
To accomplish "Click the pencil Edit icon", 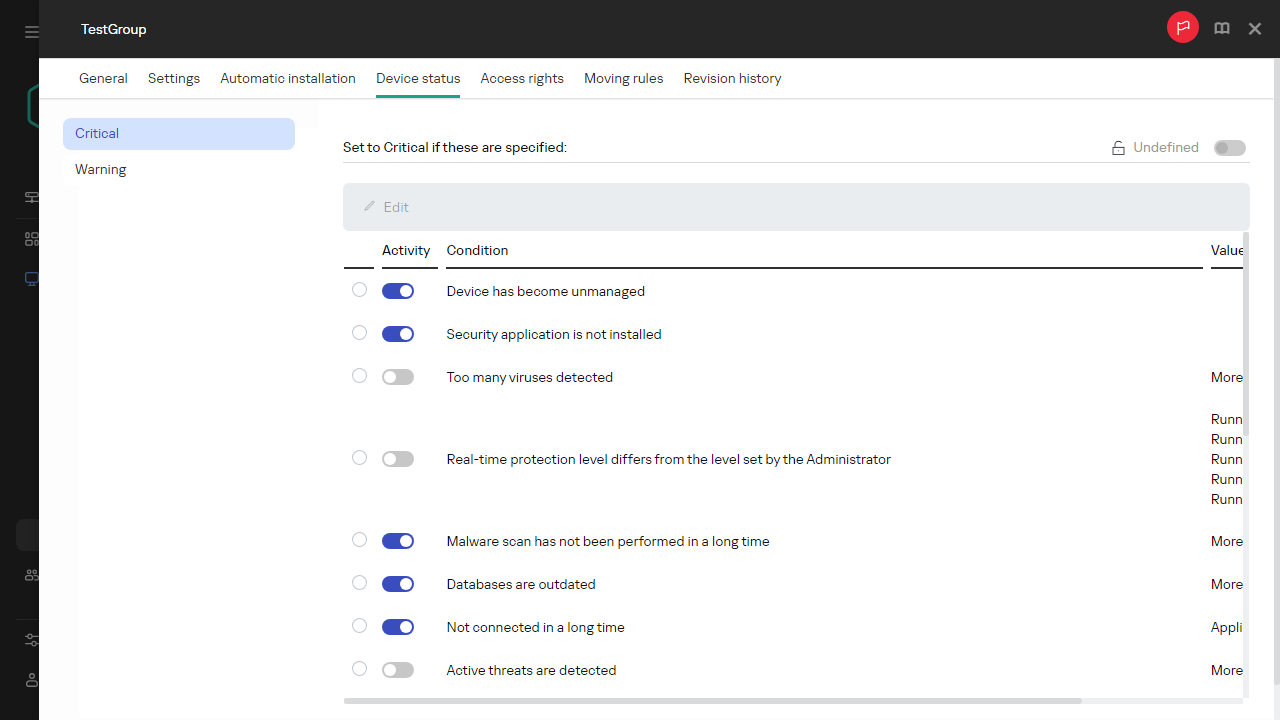I will tap(369, 207).
